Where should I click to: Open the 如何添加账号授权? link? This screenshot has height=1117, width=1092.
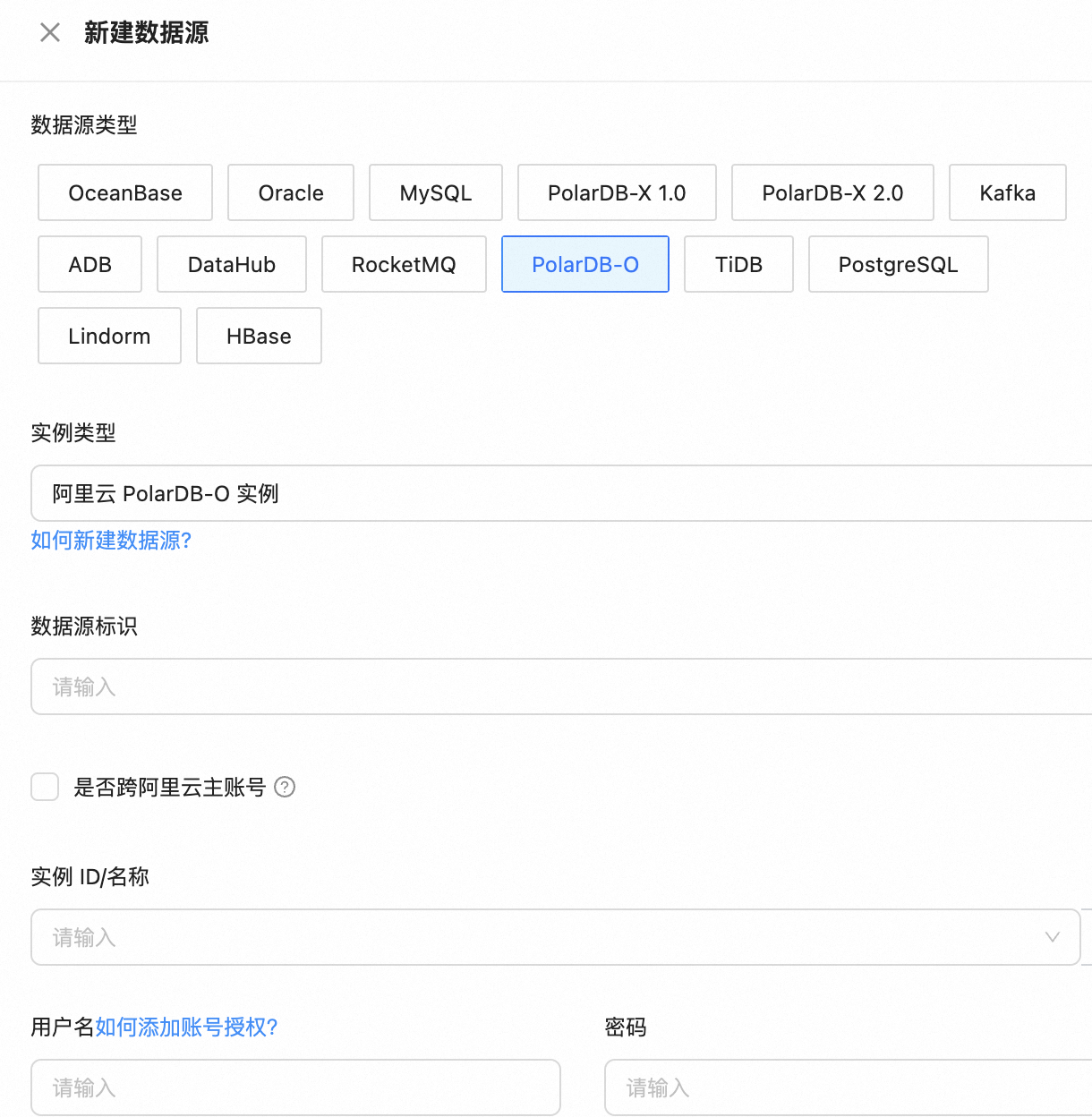(x=186, y=1027)
